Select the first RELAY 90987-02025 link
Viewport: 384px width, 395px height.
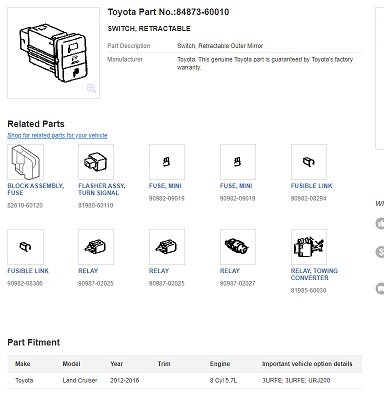coord(88,271)
